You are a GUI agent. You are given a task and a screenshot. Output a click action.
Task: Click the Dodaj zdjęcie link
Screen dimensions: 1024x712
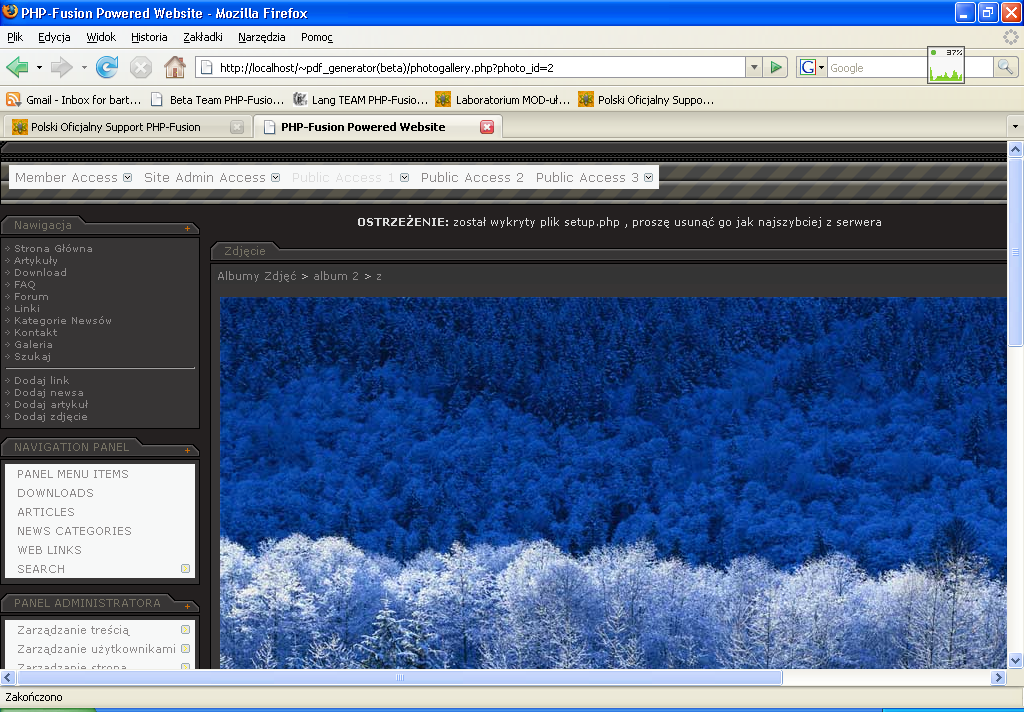[x=51, y=417]
